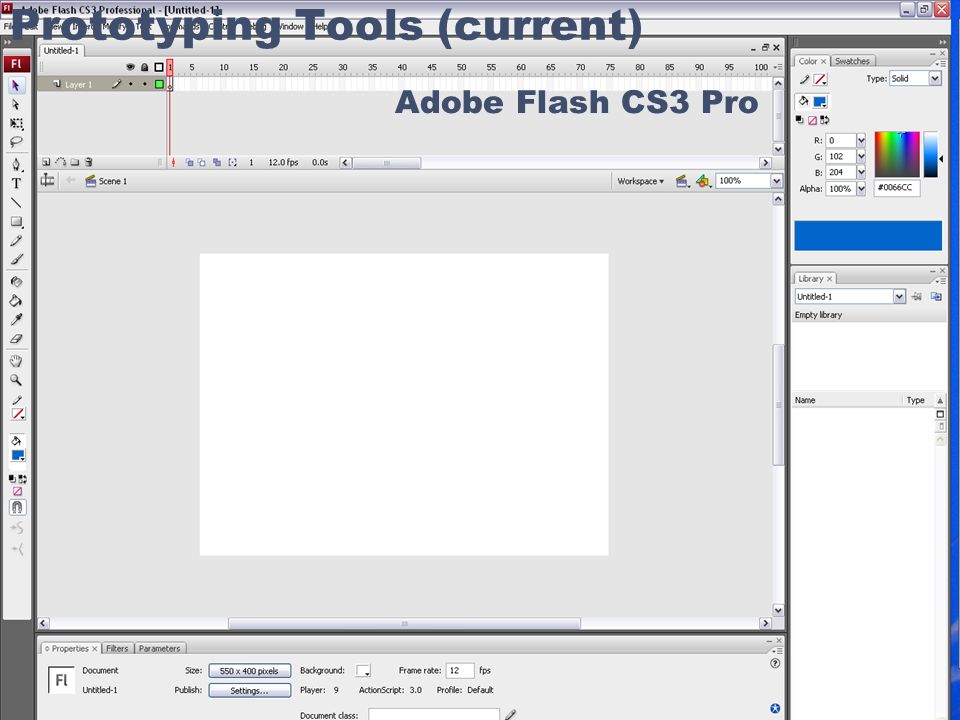Select the Selection arrow tool

tap(16, 85)
